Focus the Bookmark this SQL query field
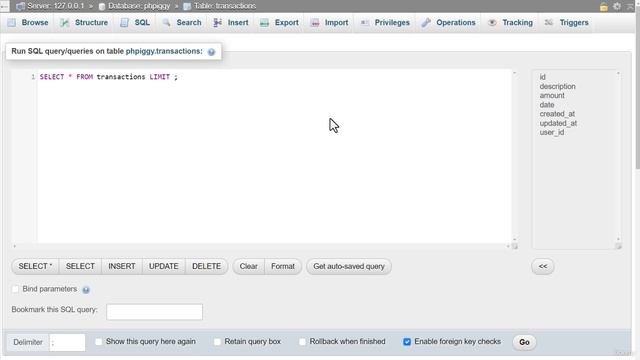 (x=154, y=312)
